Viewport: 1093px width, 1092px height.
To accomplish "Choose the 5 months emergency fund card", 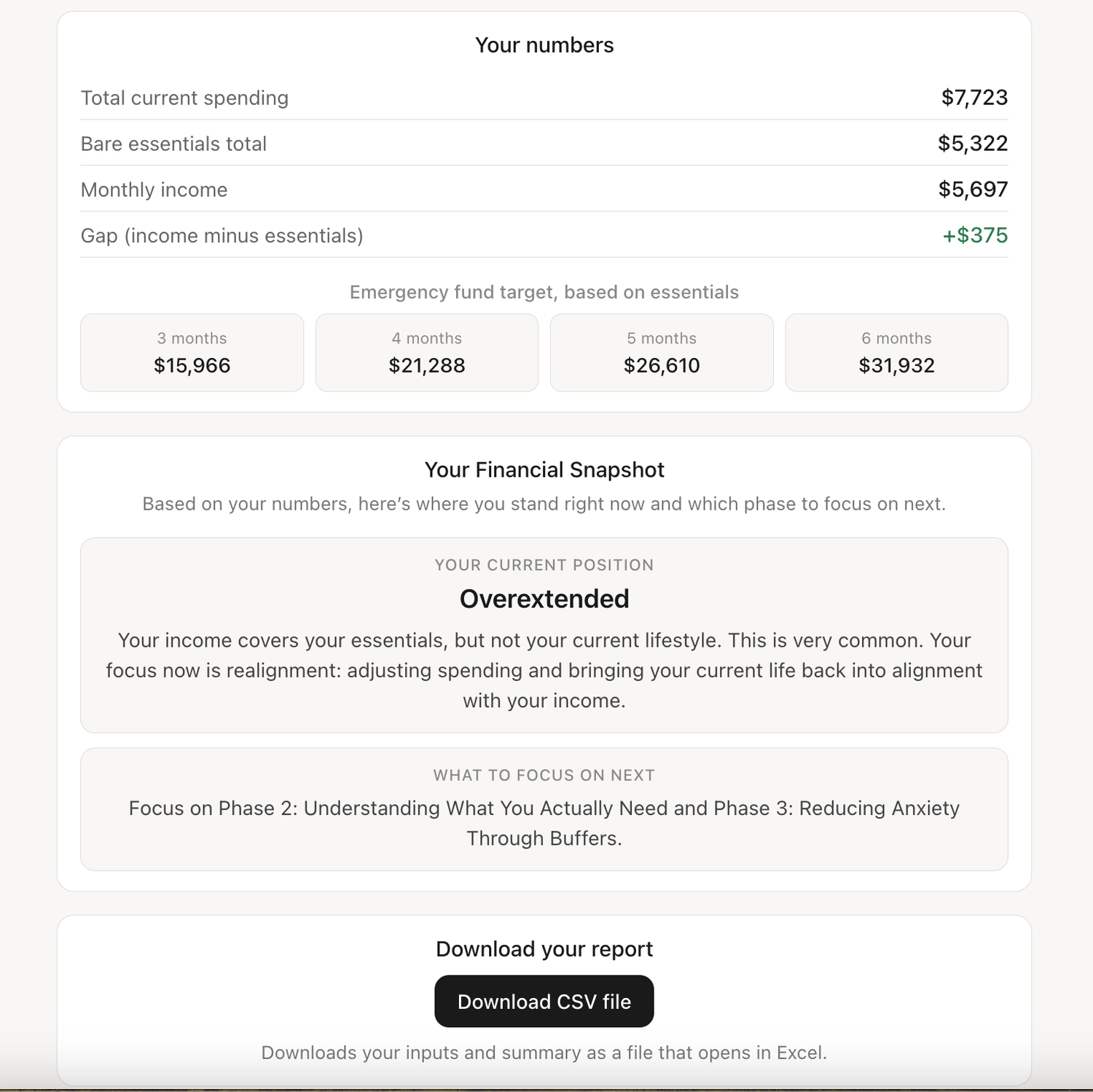I will coord(661,353).
